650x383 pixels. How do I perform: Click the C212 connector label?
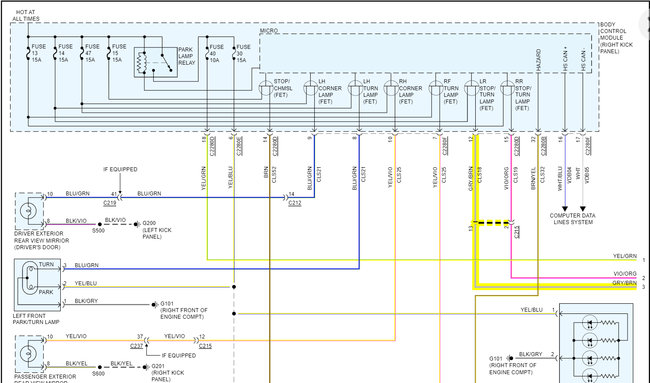click(x=295, y=203)
